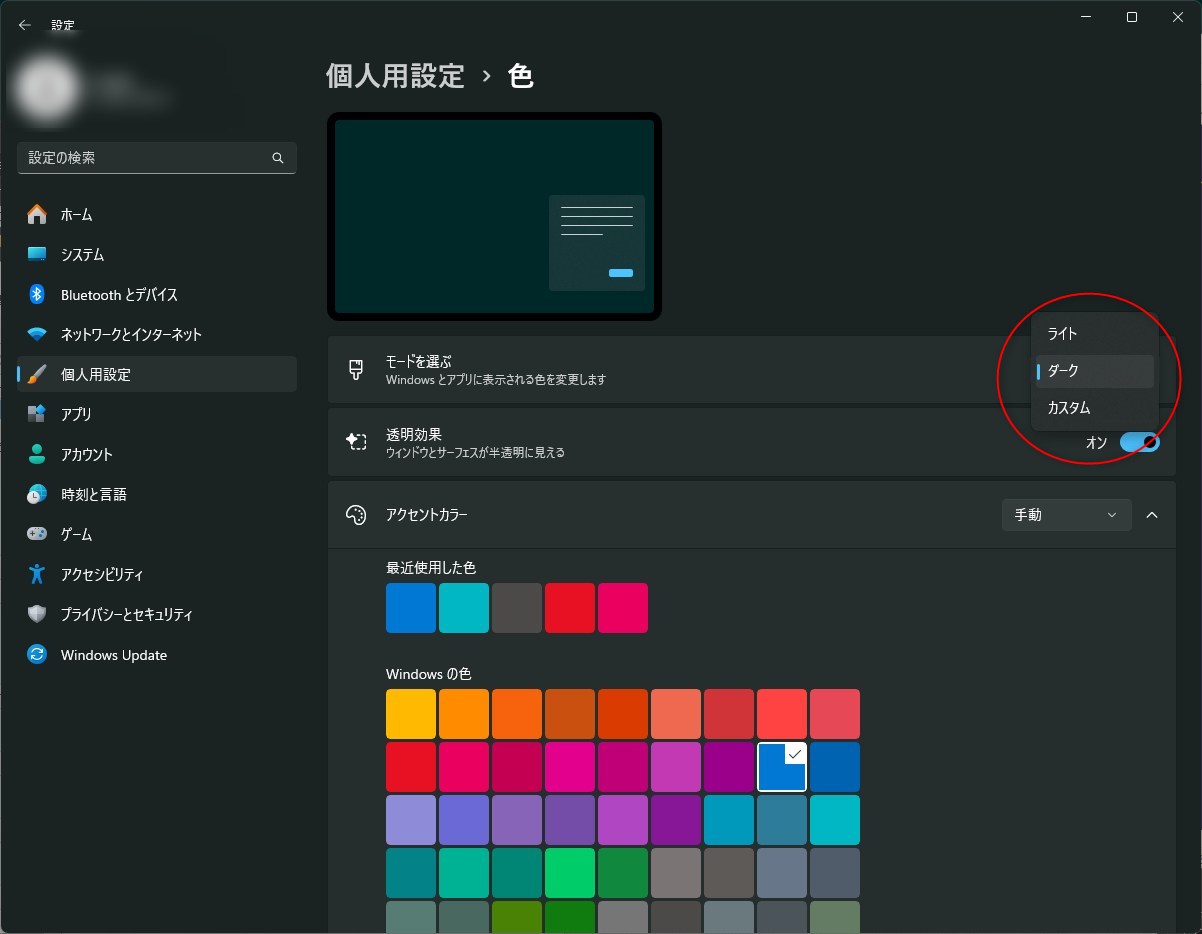Click the privacy shield icon

coord(37,614)
